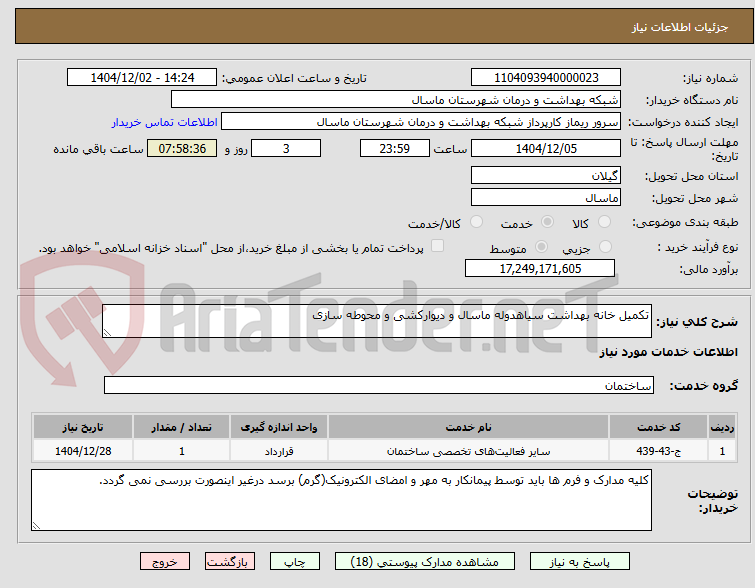This screenshot has height=588, width=755.
Task: Click the resize handle of description textarea
Action: point(107,332)
